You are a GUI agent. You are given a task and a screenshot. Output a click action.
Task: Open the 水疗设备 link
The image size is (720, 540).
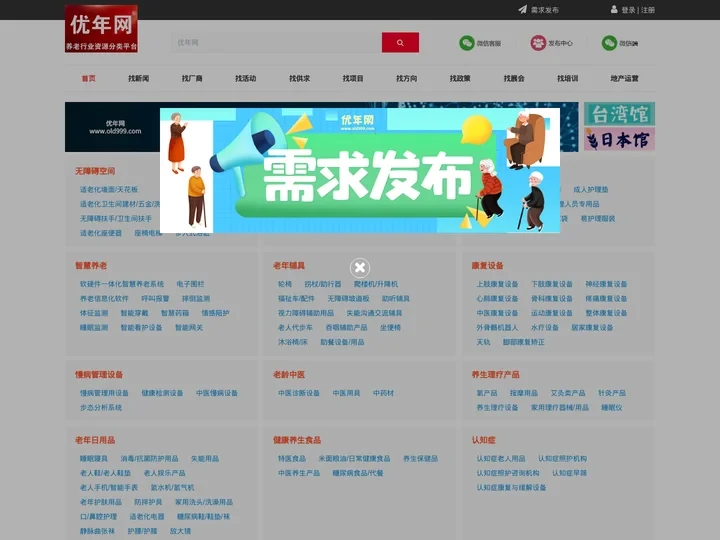pyautogui.click(x=545, y=328)
